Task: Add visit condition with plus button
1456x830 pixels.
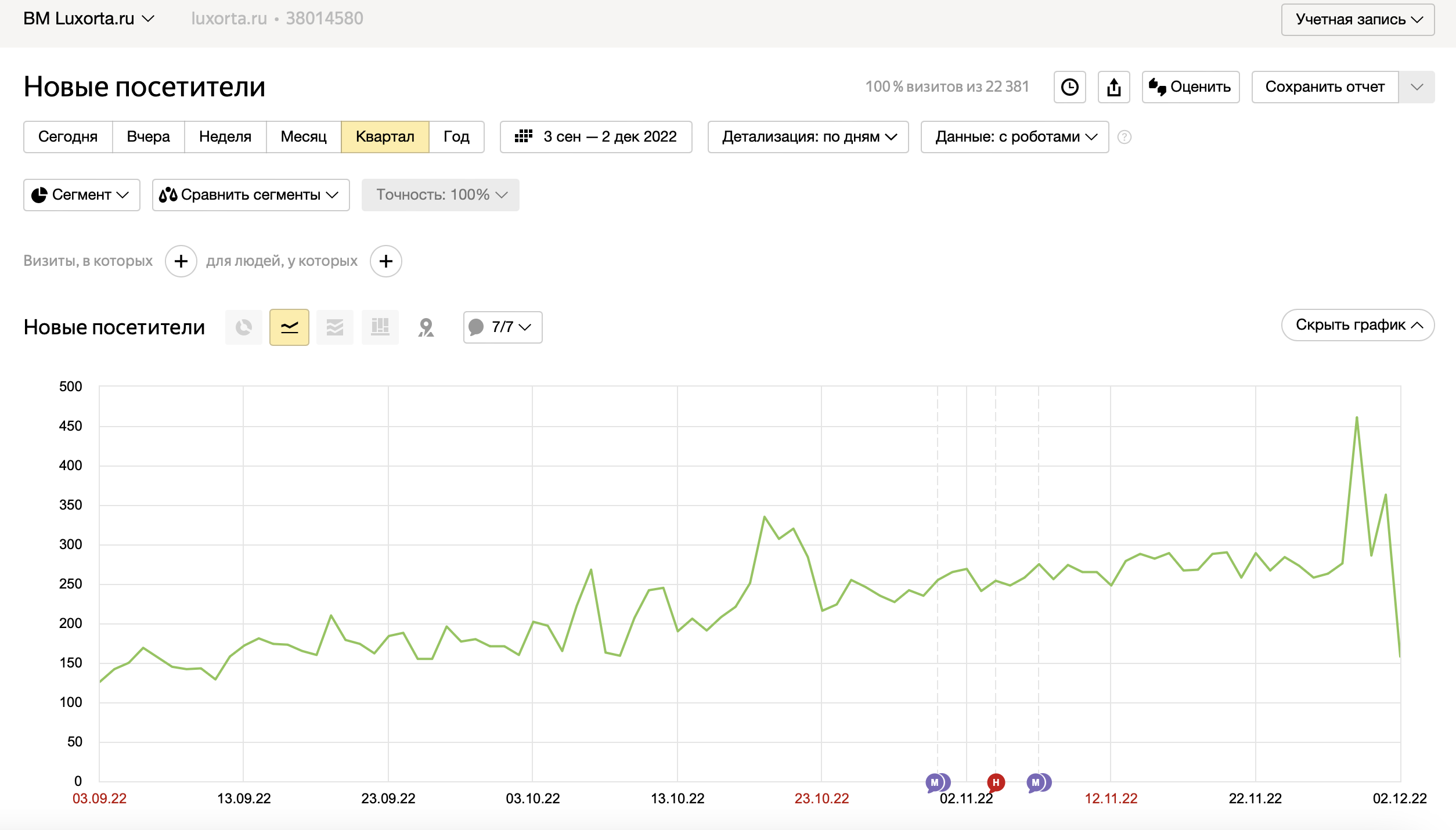Action: pyautogui.click(x=181, y=261)
